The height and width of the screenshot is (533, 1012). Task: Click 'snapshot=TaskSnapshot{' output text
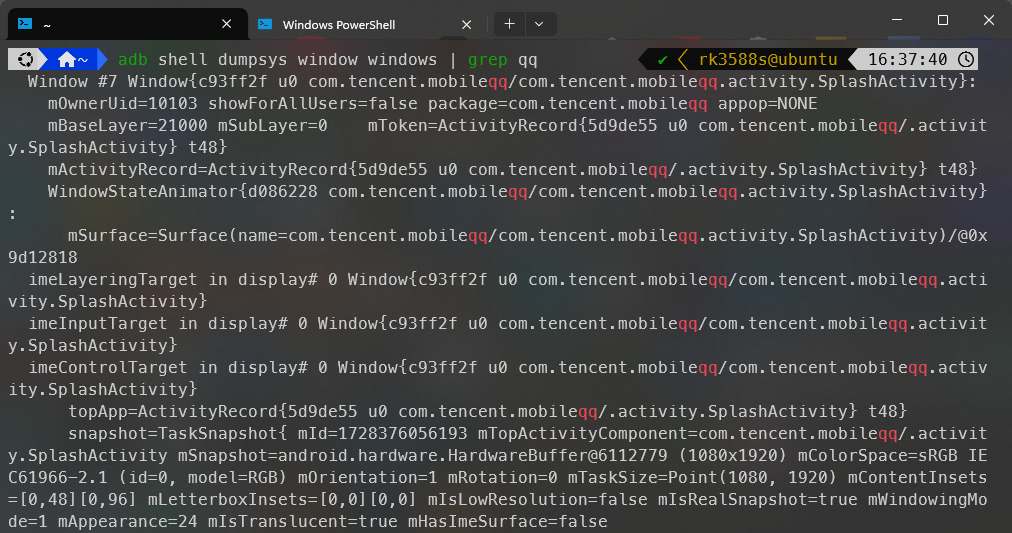click(177, 433)
